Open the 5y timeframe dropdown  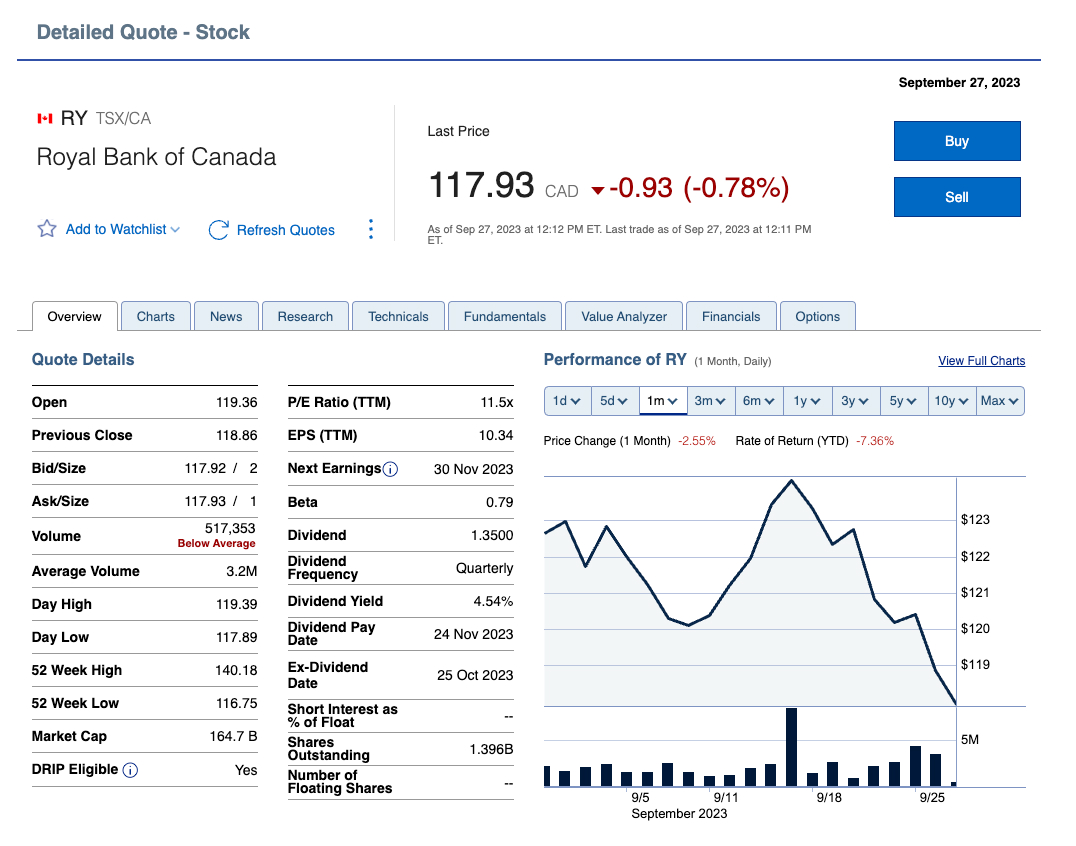tap(903, 401)
